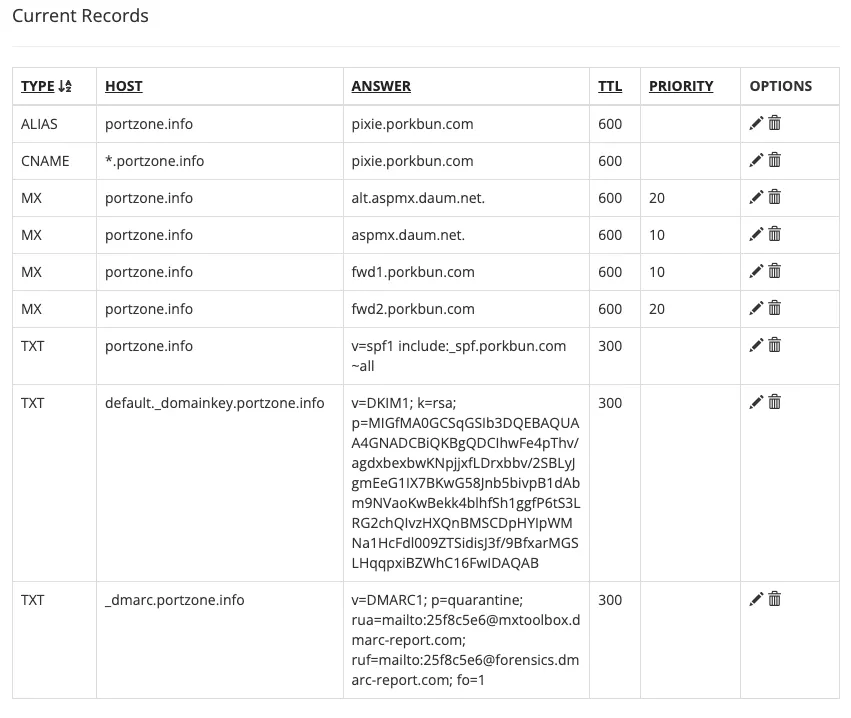
Task: Edit the DKIM domainkey TXT record
Action: (x=756, y=402)
